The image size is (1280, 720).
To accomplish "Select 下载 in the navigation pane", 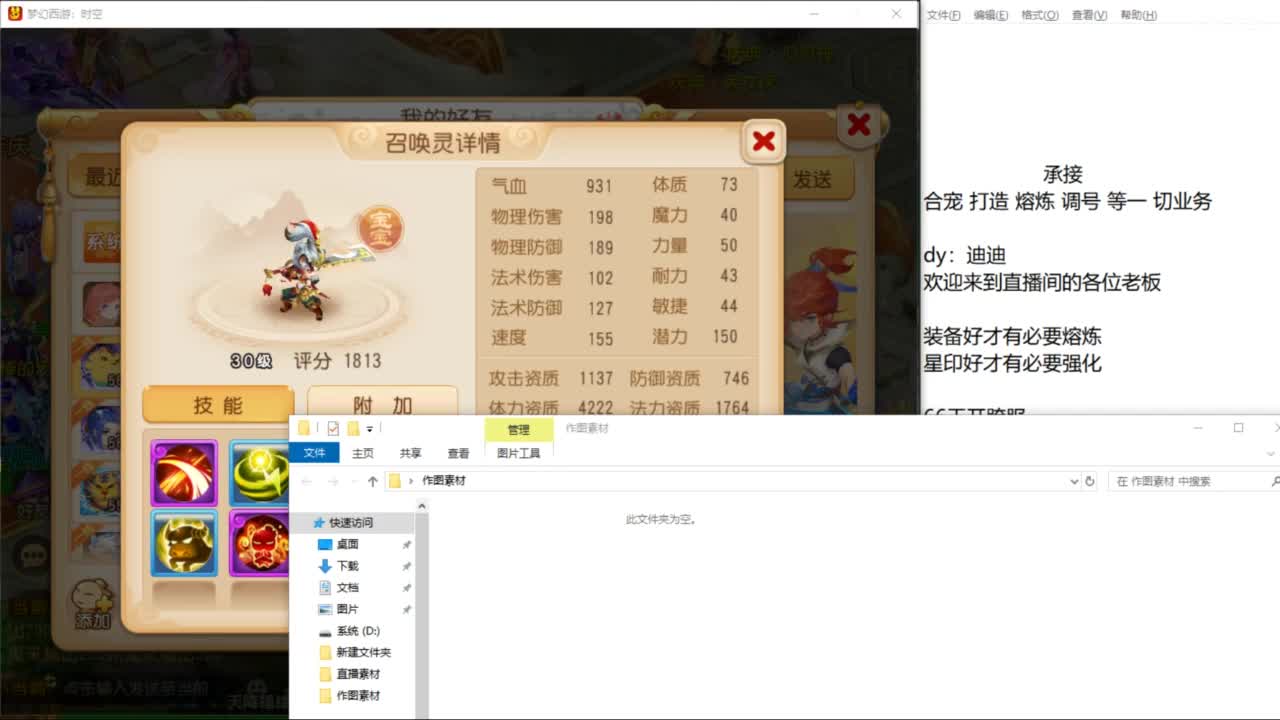I will (x=347, y=566).
